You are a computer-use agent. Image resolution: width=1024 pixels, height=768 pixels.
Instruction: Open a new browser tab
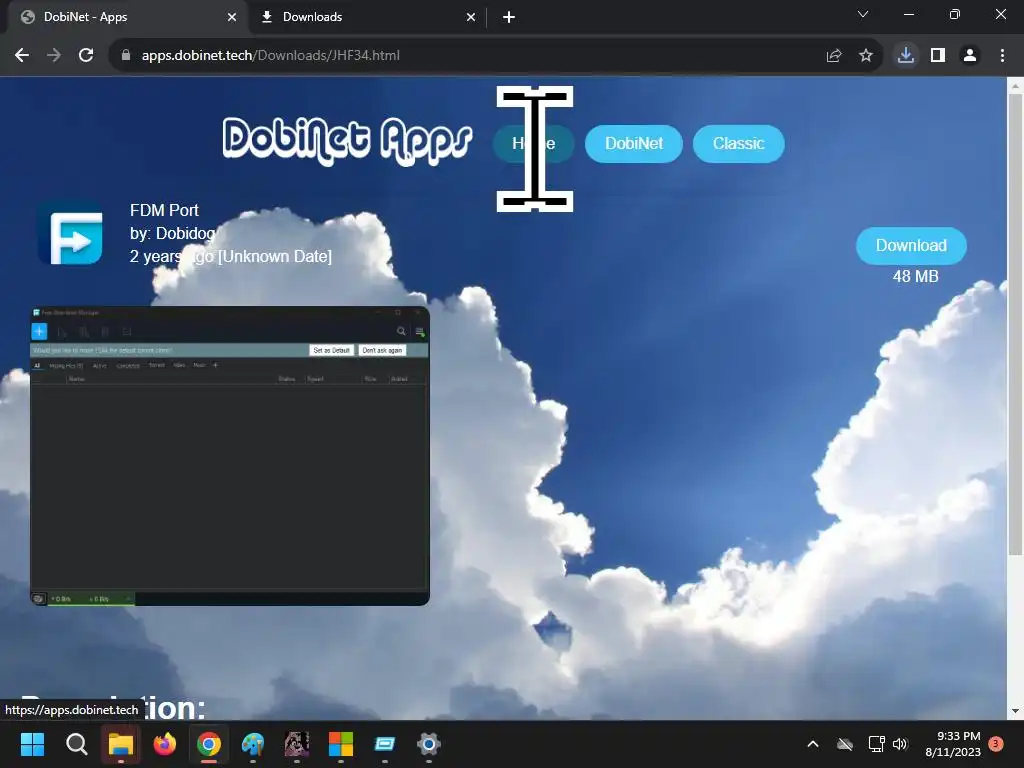coord(509,17)
